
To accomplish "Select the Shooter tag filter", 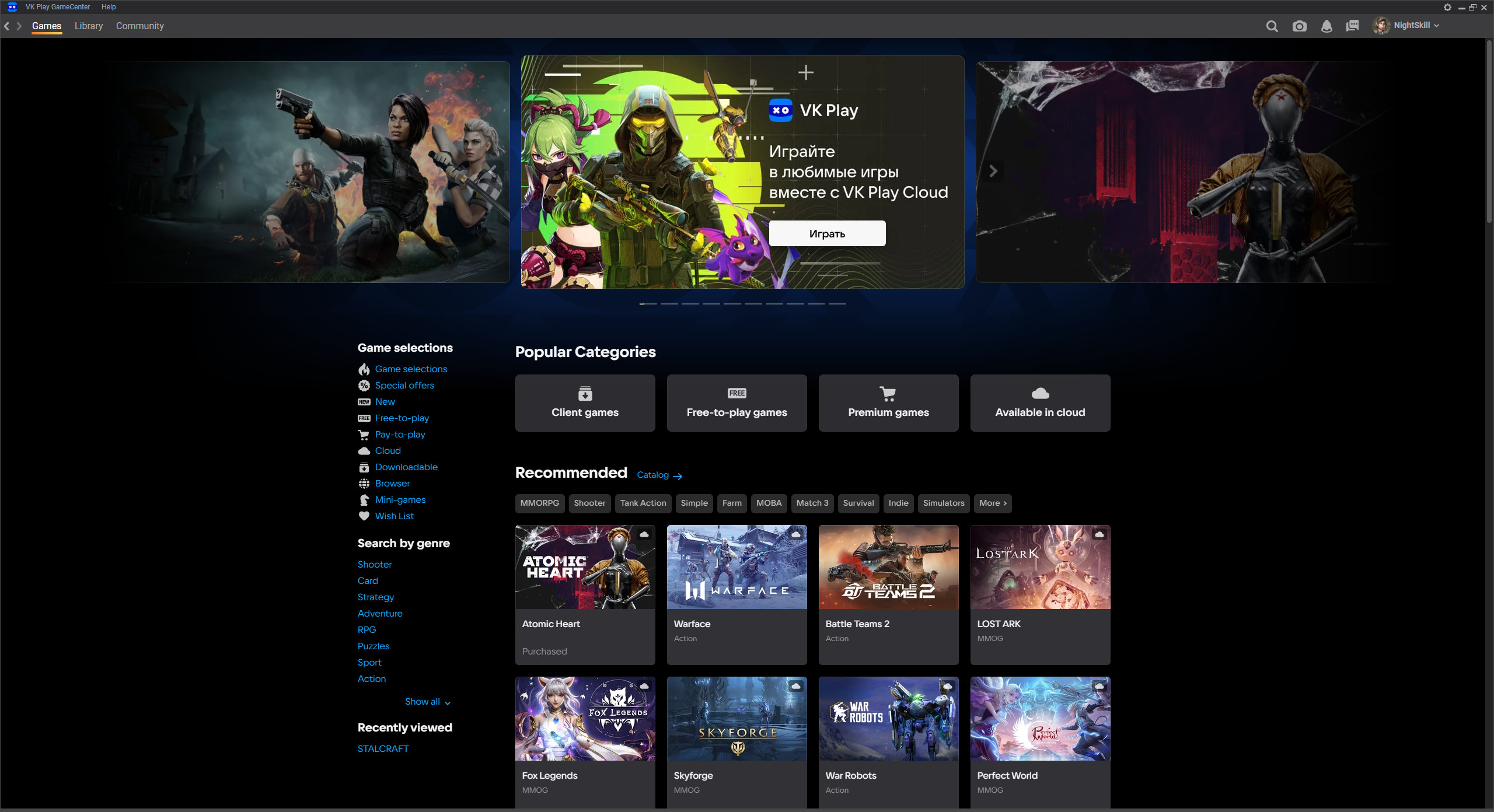I will [589, 503].
